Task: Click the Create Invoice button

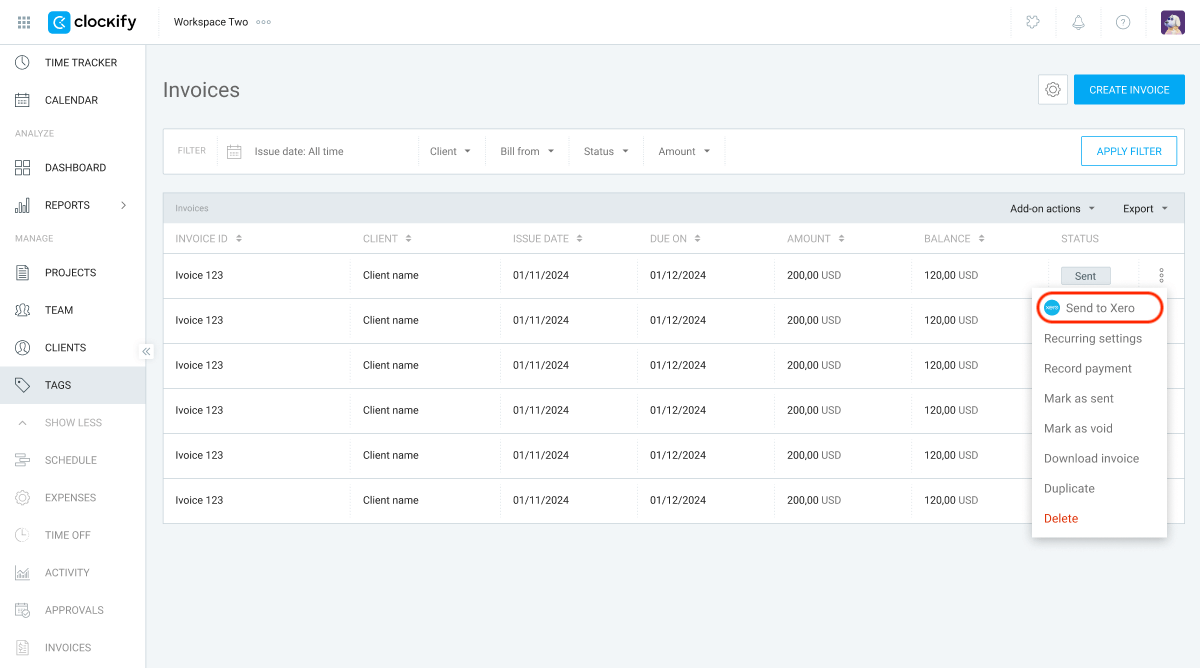Action: coord(1129,89)
